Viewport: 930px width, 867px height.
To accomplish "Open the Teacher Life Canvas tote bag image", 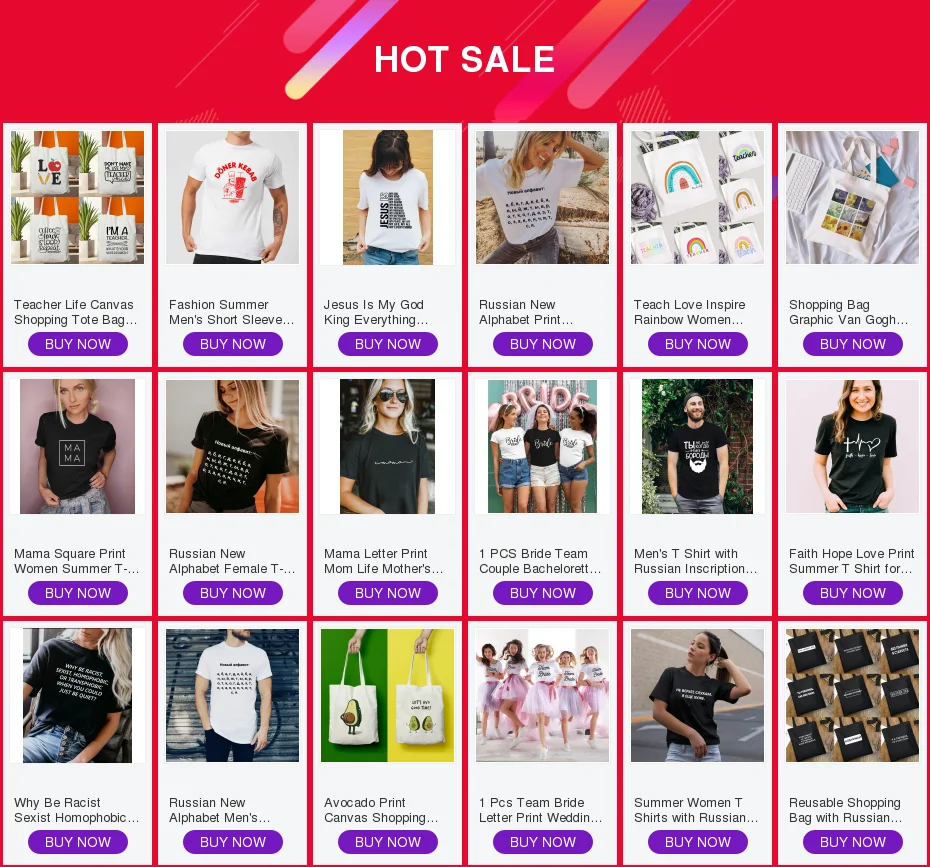I will (x=77, y=197).
